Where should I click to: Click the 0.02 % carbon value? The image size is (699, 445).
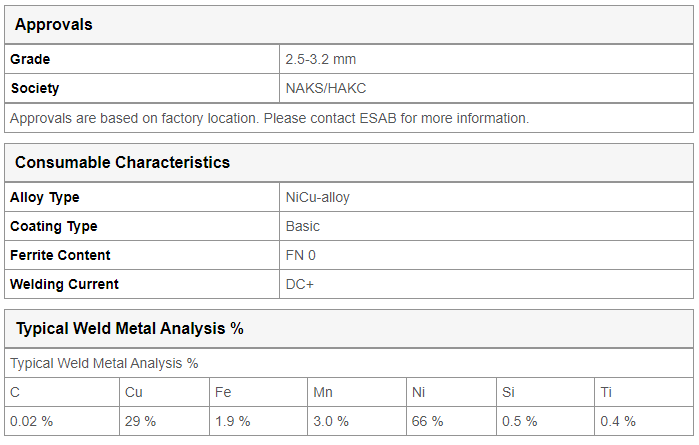tap(31, 421)
